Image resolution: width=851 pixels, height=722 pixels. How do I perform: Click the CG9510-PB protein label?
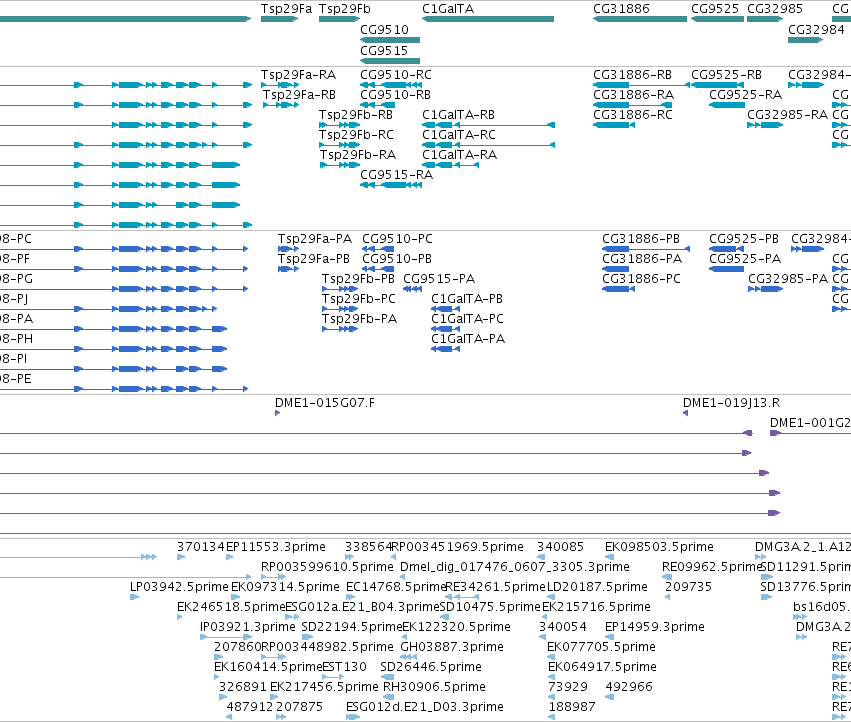click(x=397, y=259)
